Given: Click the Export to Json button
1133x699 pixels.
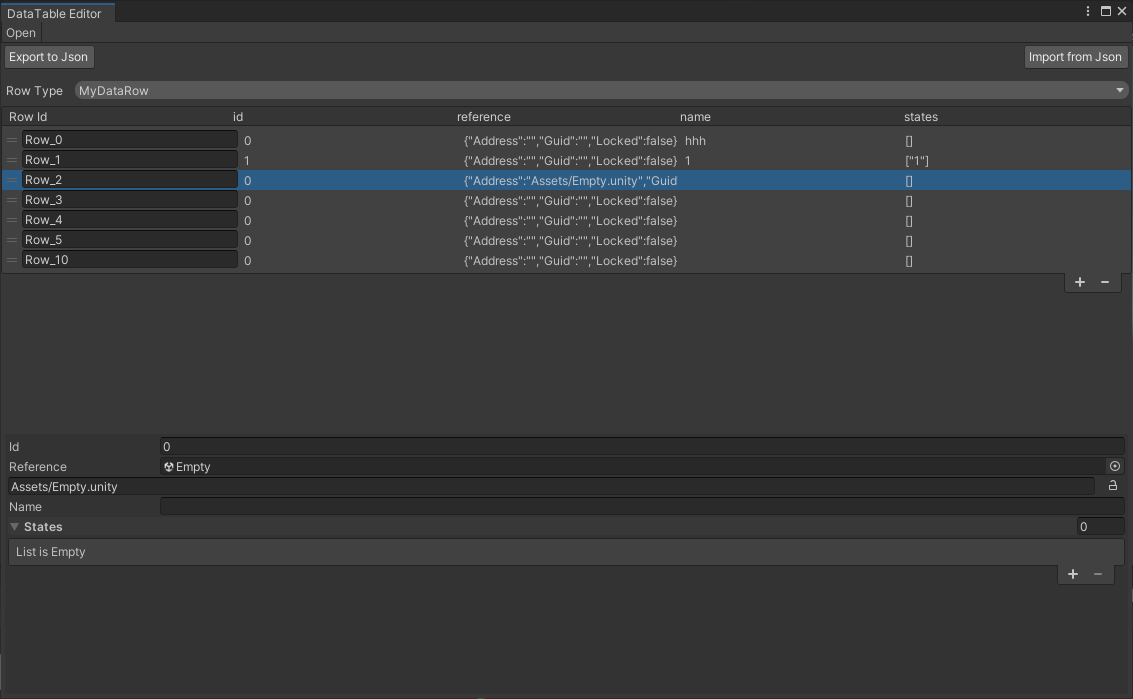Looking at the screenshot, I should click(x=48, y=56).
